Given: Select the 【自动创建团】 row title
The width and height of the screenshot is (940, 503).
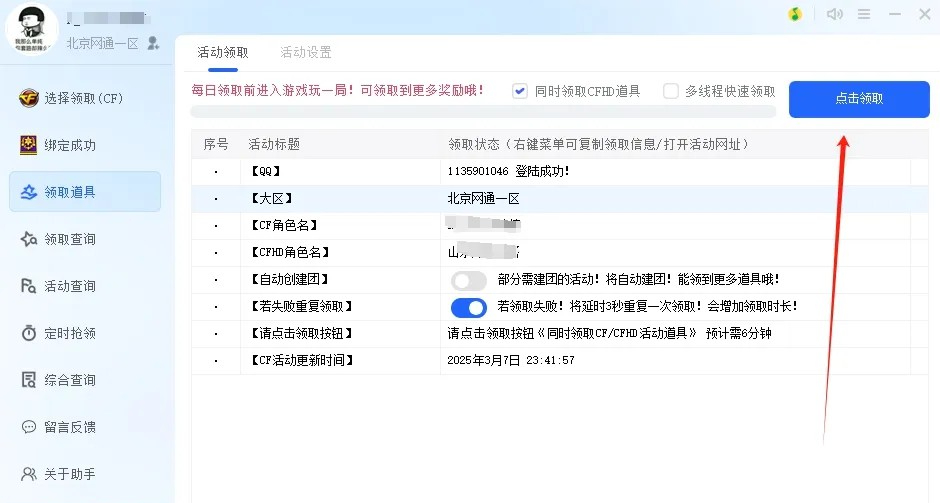Looking at the screenshot, I should point(290,279).
